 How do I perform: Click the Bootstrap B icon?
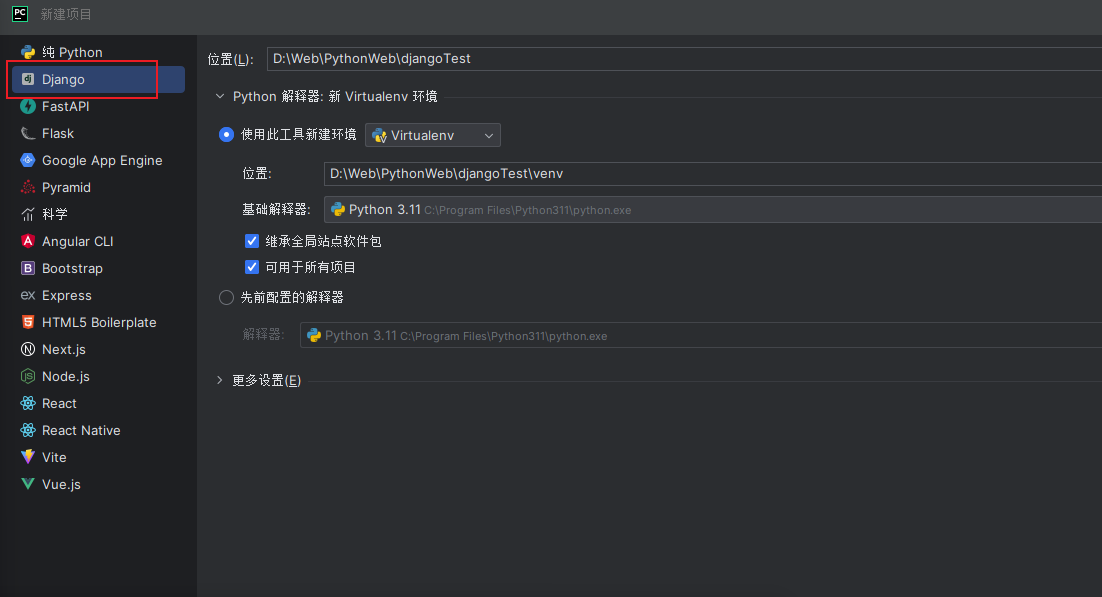pos(28,268)
